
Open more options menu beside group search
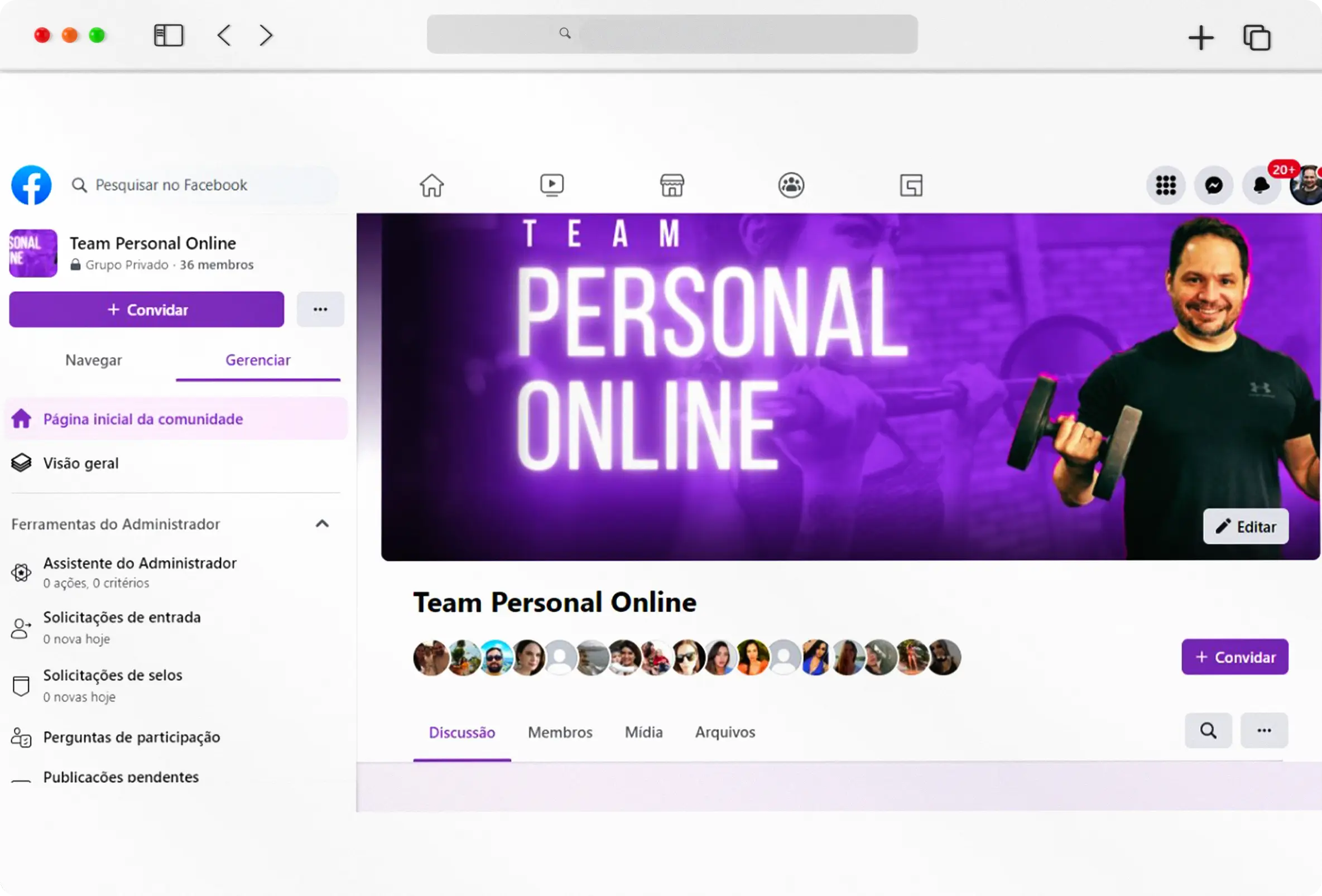pos(1264,730)
